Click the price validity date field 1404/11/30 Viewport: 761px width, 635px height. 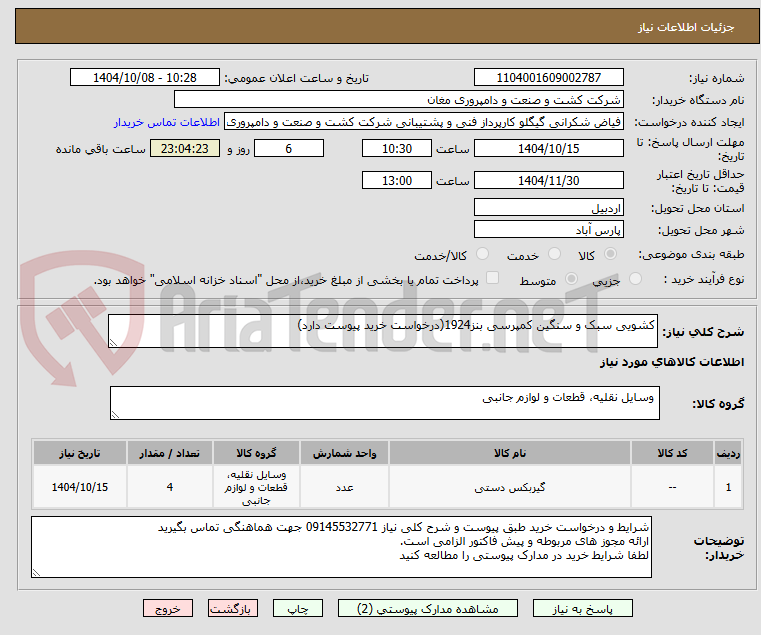point(548,181)
